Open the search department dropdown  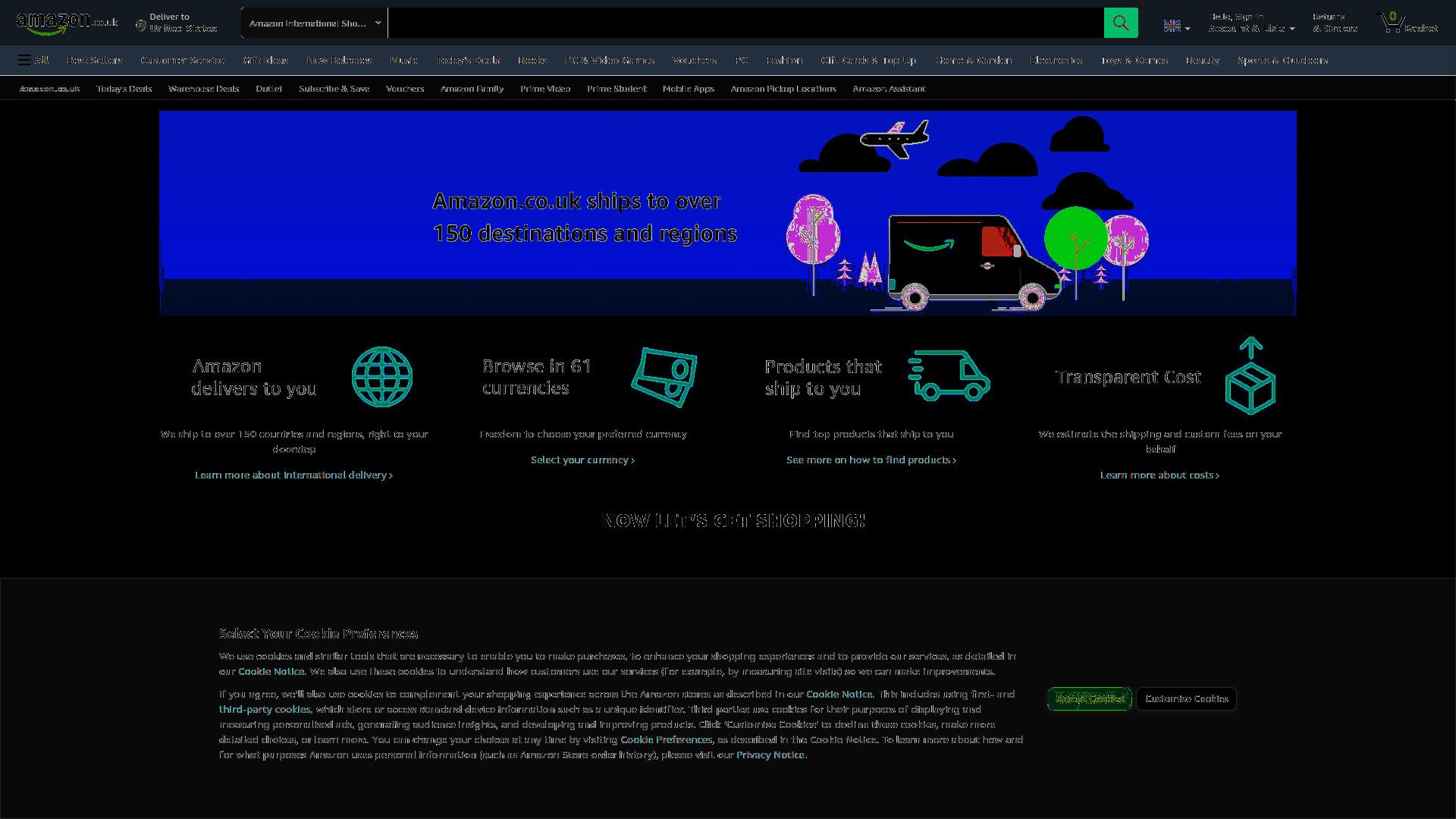click(315, 23)
